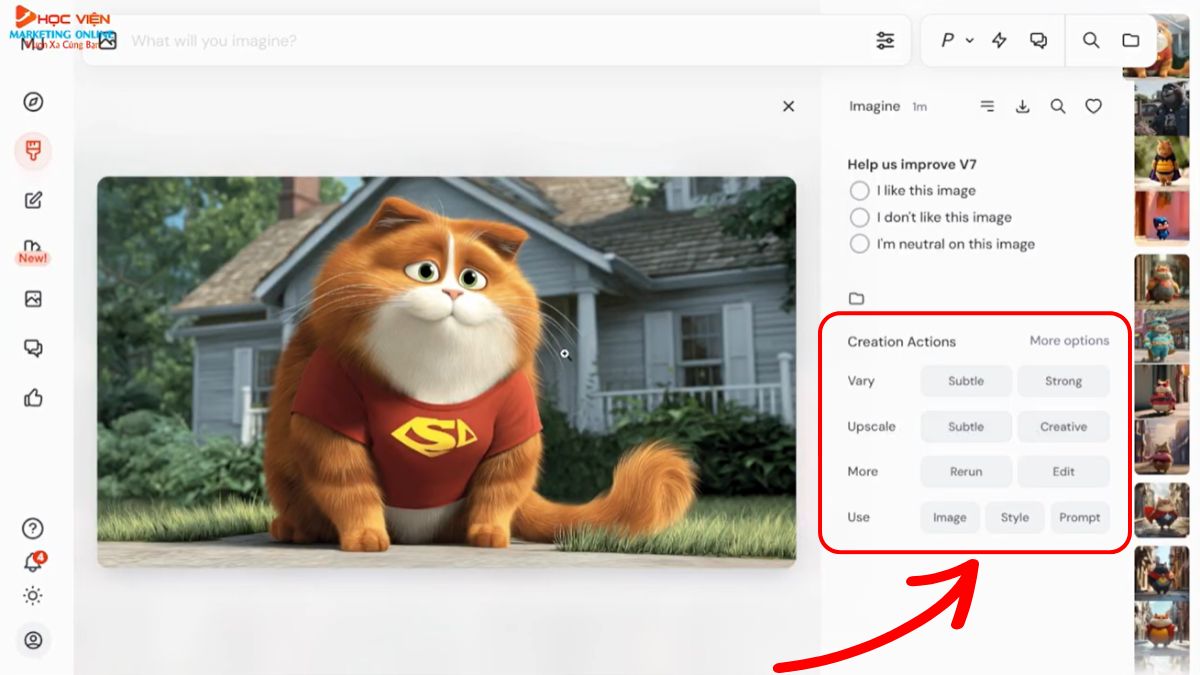The height and width of the screenshot is (675, 1200).
Task: Open the lines menu icon beside Imagine
Action: tap(987, 106)
